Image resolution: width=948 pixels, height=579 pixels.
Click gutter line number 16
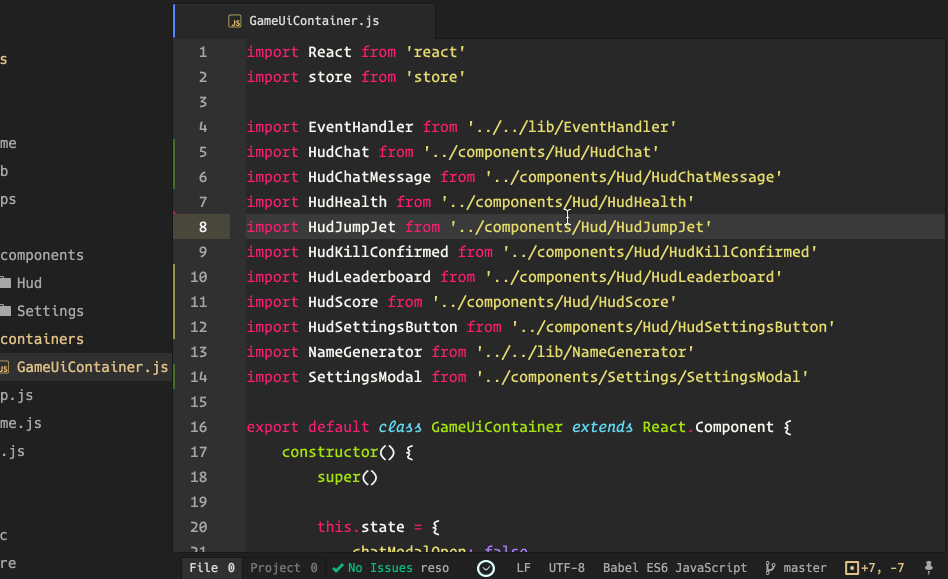199,427
